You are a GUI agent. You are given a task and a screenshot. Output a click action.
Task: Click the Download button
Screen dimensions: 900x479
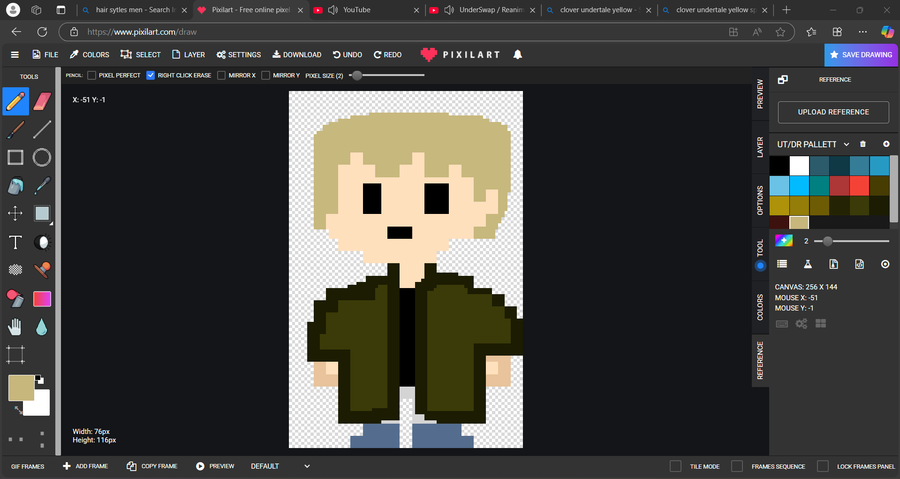coord(297,54)
